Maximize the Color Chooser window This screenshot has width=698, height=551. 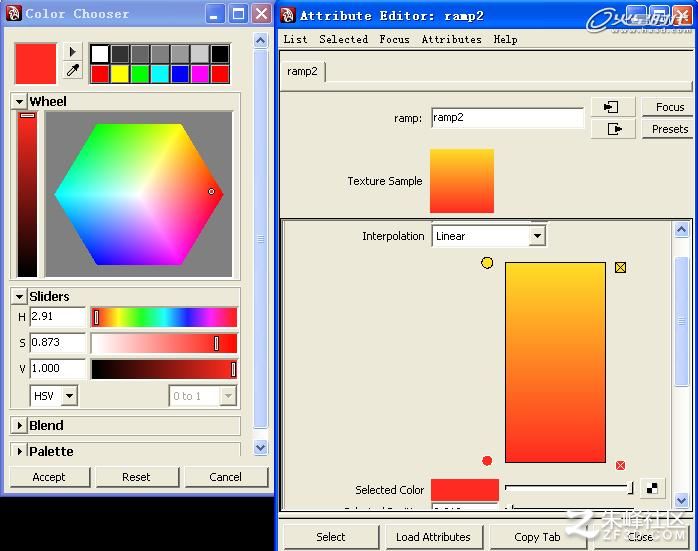(x=239, y=14)
